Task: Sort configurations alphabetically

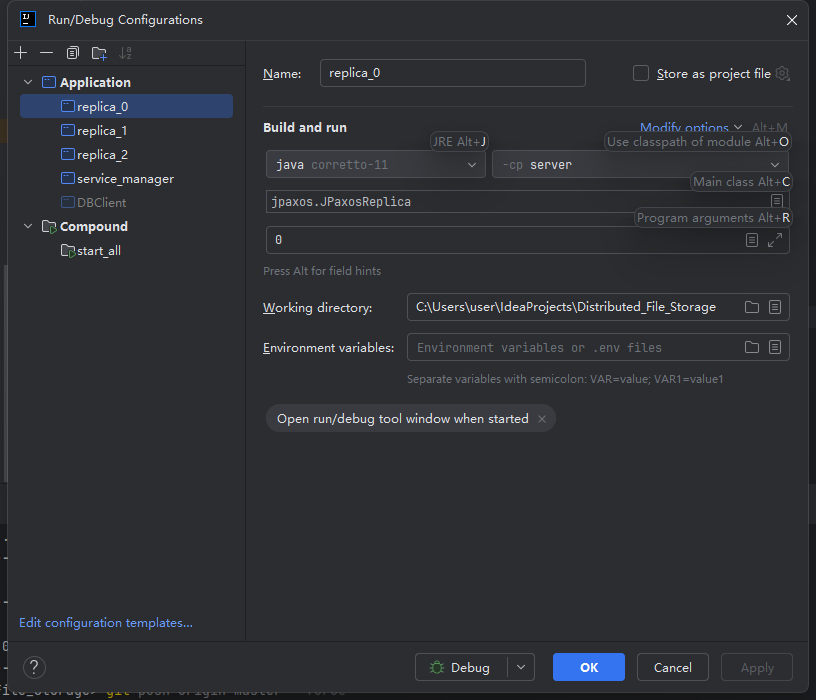Action: (125, 53)
